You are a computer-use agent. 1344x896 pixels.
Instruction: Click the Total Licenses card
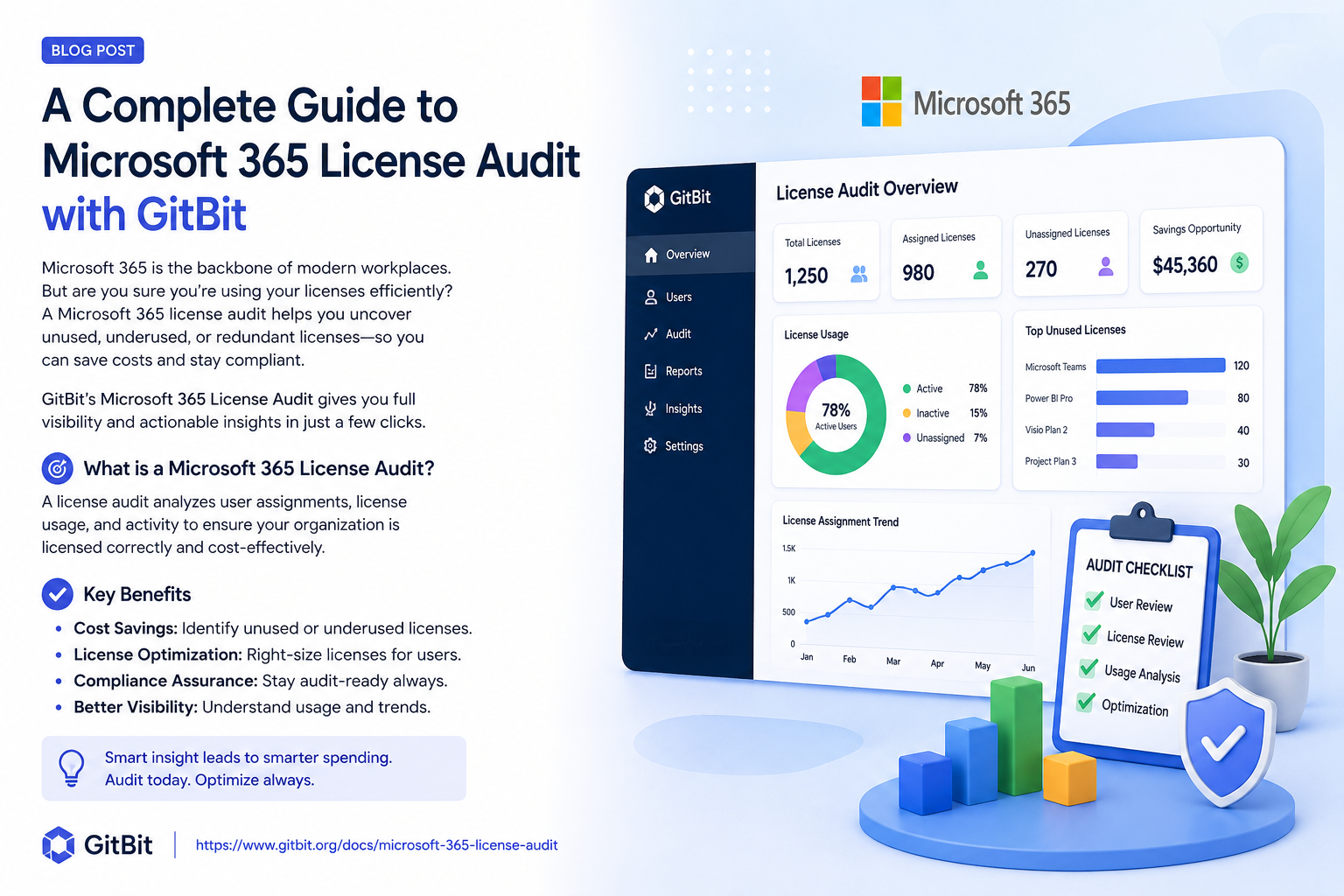click(826, 262)
